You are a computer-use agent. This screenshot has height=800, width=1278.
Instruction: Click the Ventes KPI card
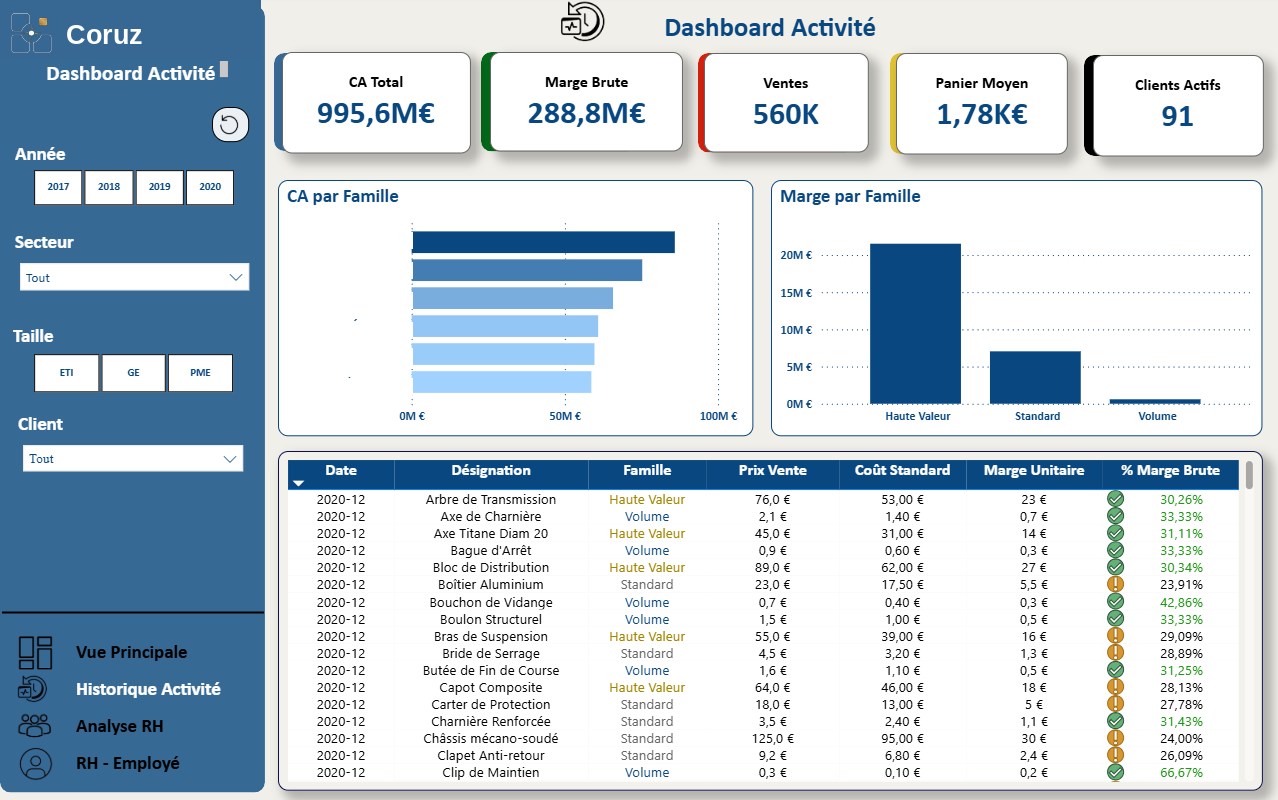(x=785, y=102)
